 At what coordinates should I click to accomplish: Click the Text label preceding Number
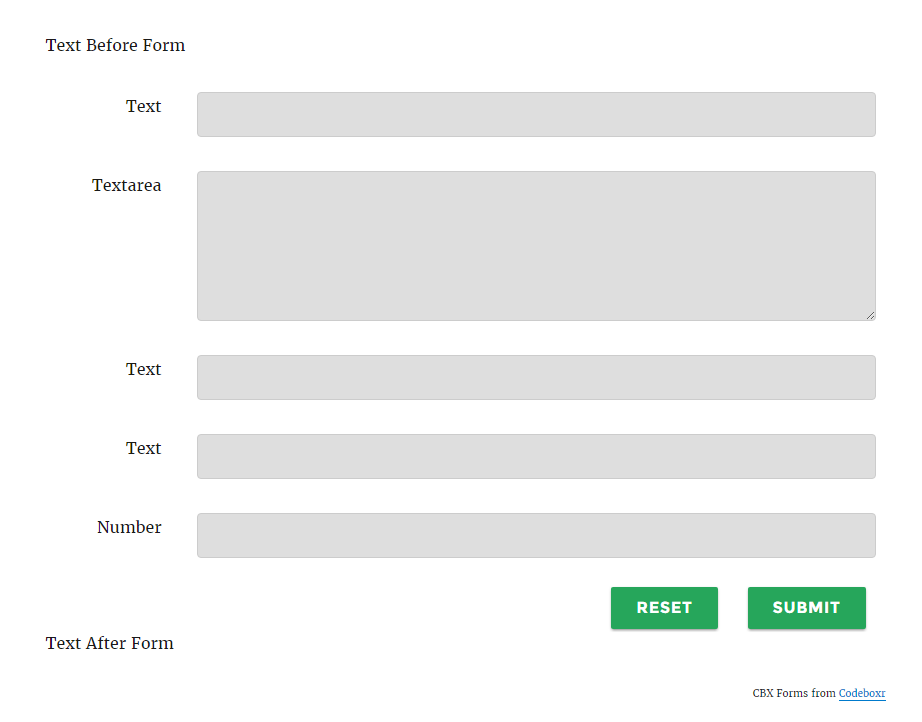[143, 448]
